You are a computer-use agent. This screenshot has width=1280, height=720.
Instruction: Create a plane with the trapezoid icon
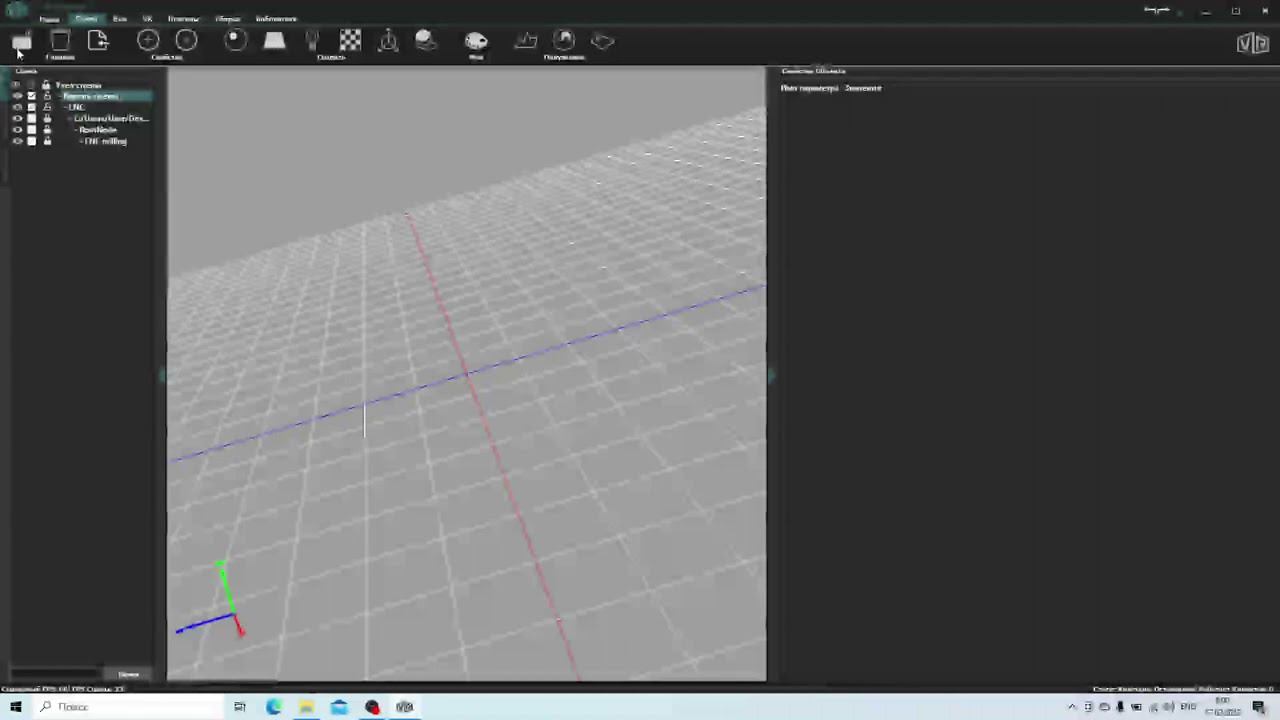[274, 40]
